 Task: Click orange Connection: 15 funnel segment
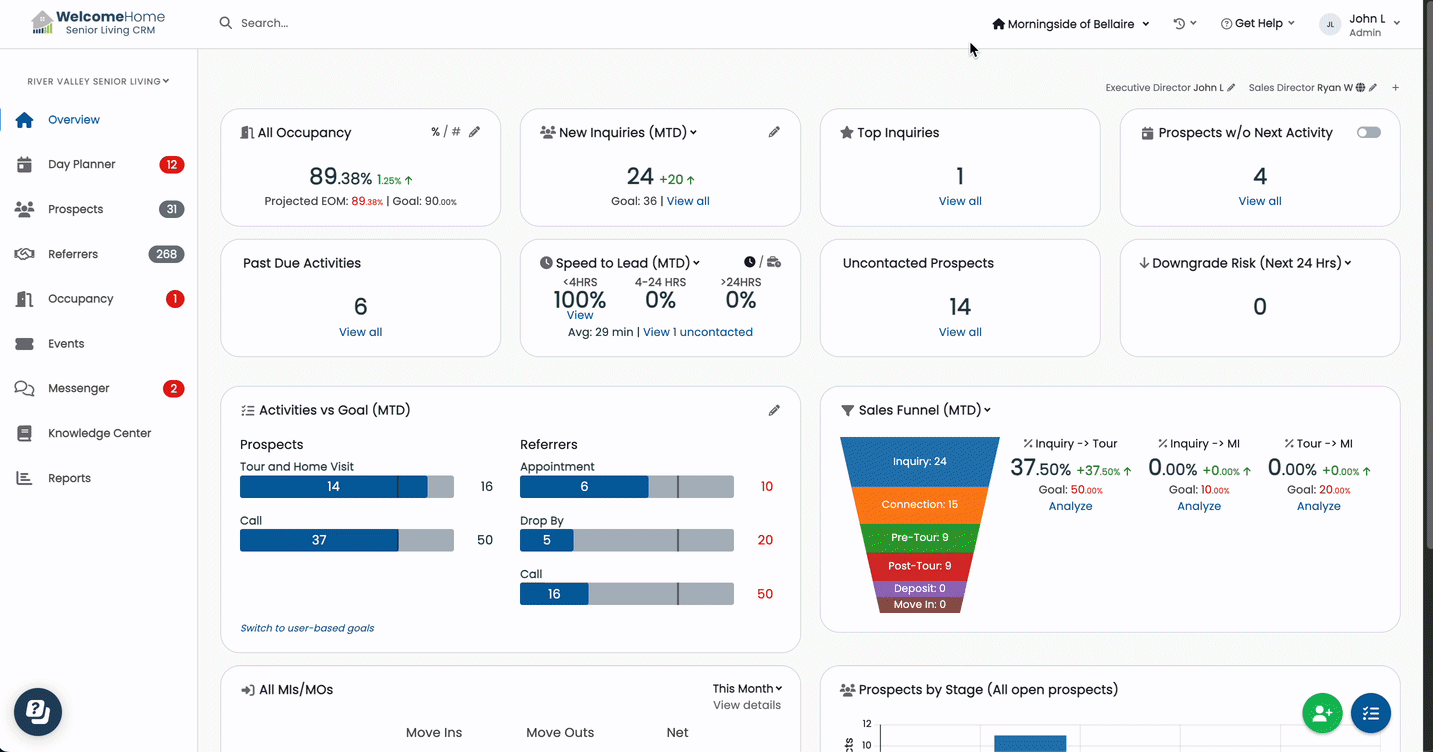[x=920, y=504]
